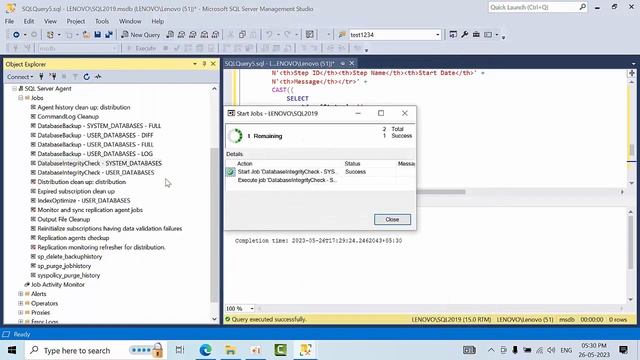Open the test1234 find combo box dropdown
The width and height of the screenshot is (640, 360).
(x=438, y=35)
